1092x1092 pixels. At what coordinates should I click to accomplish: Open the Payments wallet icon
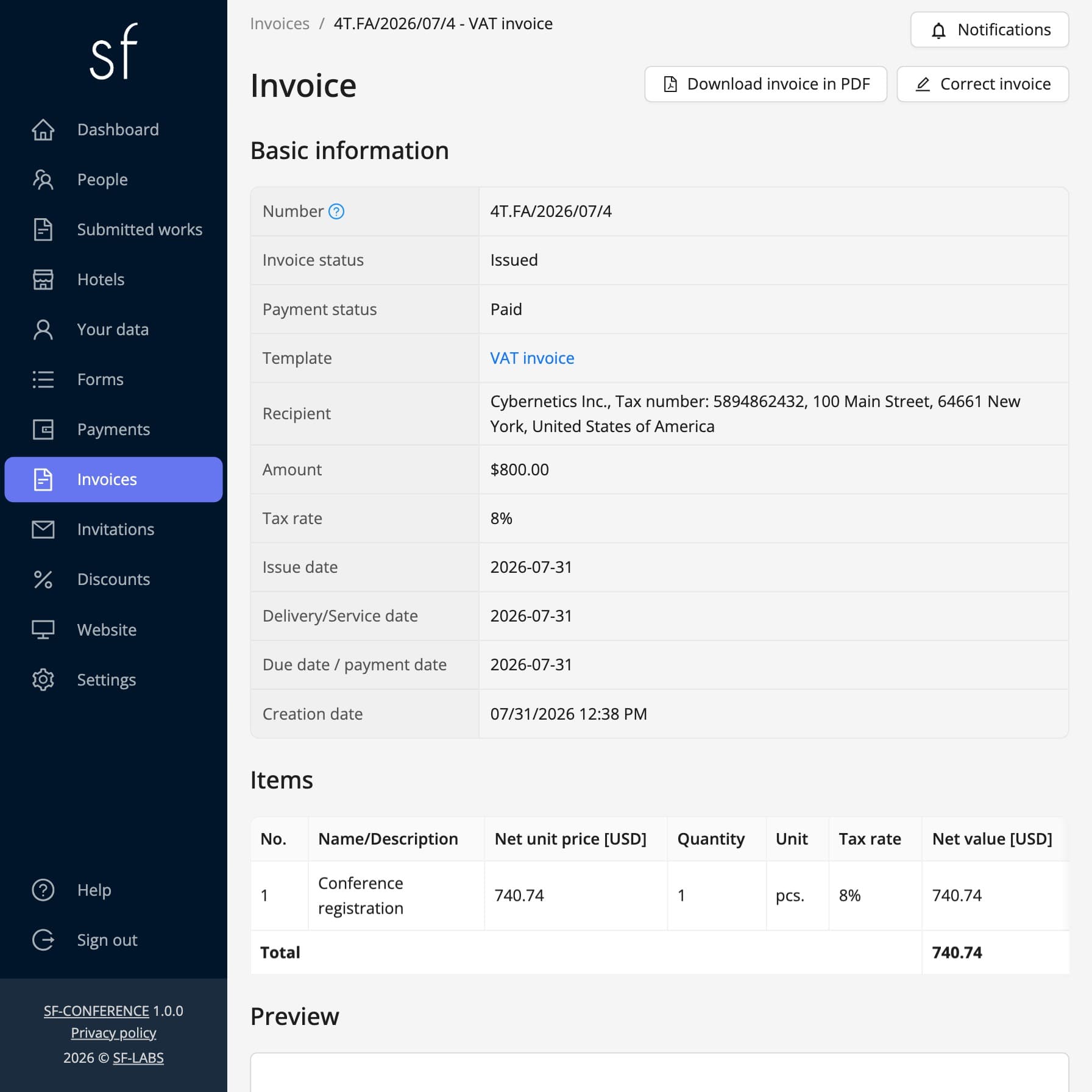pyautogui.click(x=43, y=430)
